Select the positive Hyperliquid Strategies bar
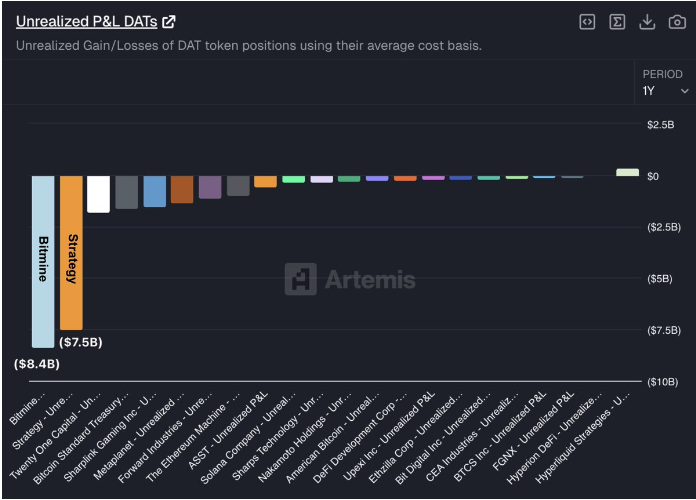The height and width of the screenshot is (500, 696). click(627, 172)
